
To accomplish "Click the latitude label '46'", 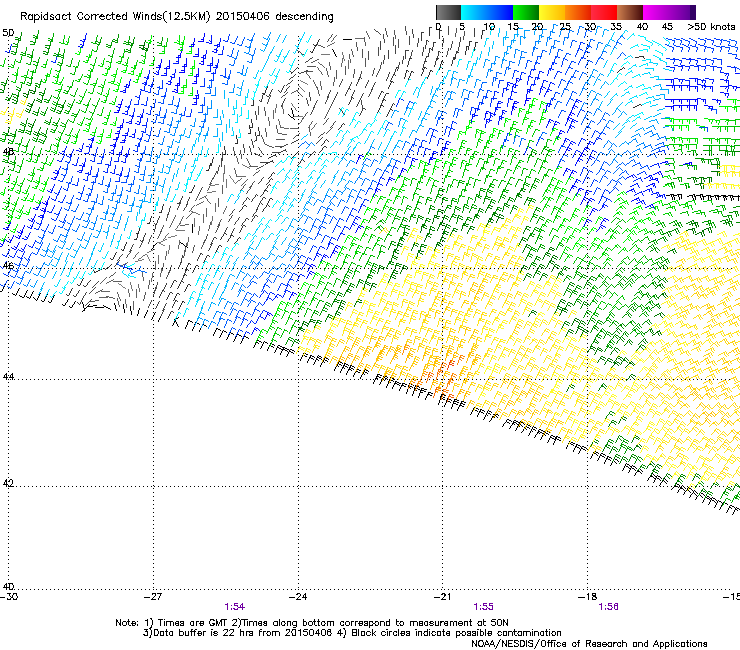I will (8, 266).
